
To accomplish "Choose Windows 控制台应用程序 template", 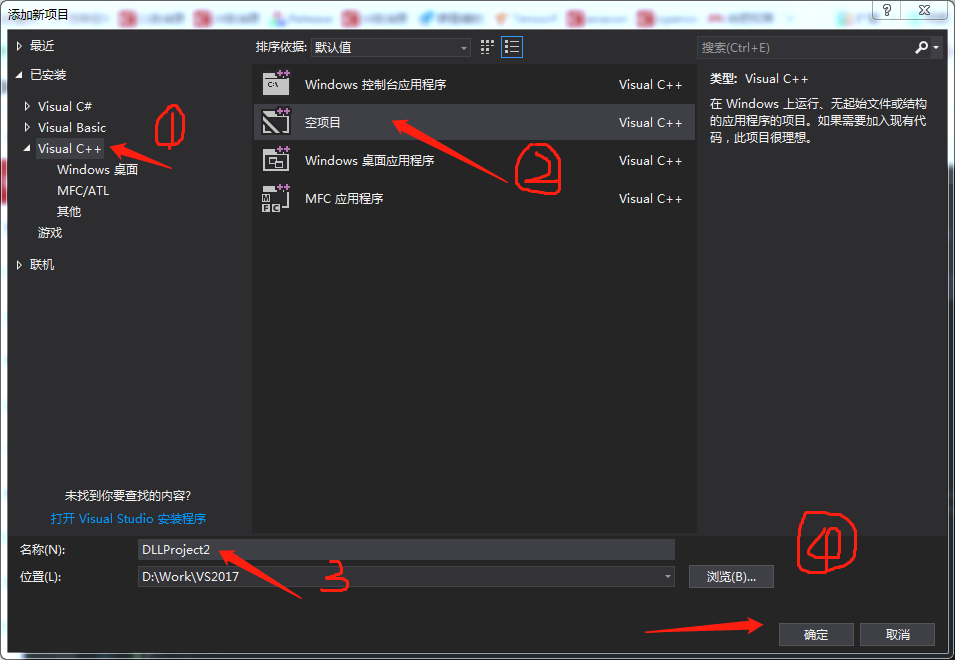I will pos(474,84).
